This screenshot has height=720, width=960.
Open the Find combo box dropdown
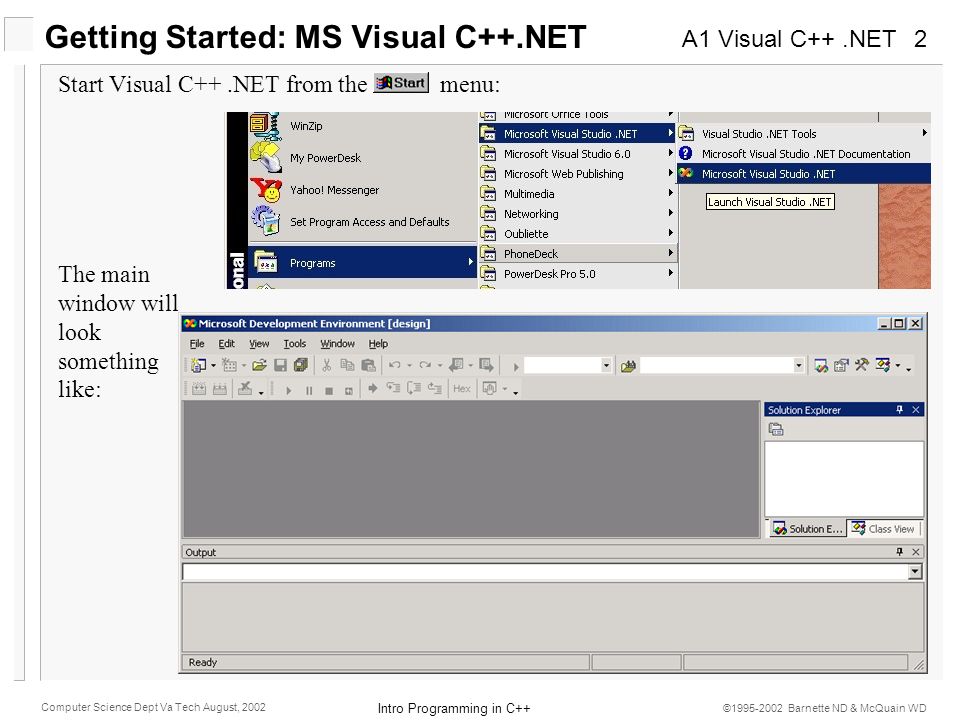tap(798, 366)
